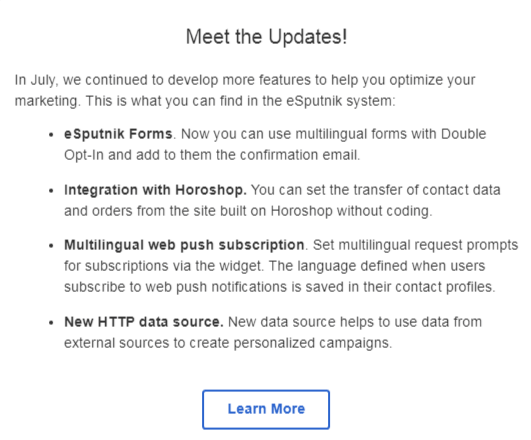Select the eSputnik Forms bold title
This screenshot has height=440, width=531.
pyautogui.click(x=118, y=134)
